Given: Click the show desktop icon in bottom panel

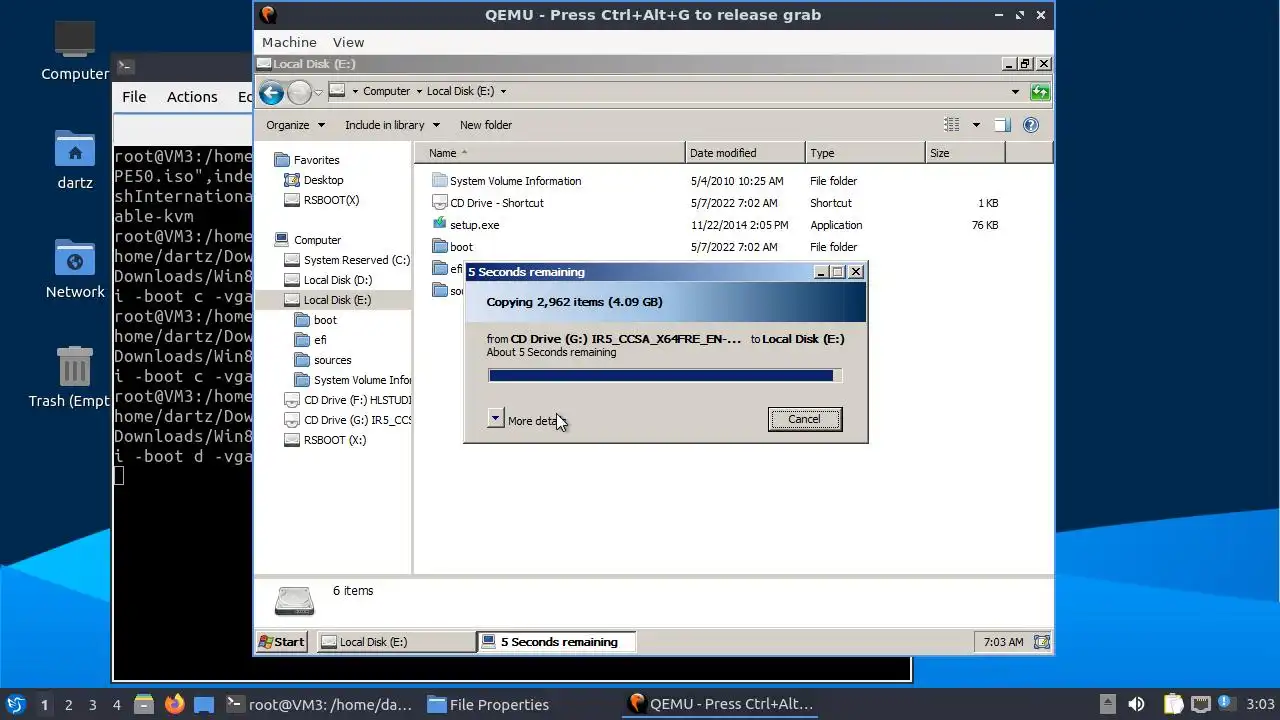Looking at the screenshot, I should click(x=204, y=704).
